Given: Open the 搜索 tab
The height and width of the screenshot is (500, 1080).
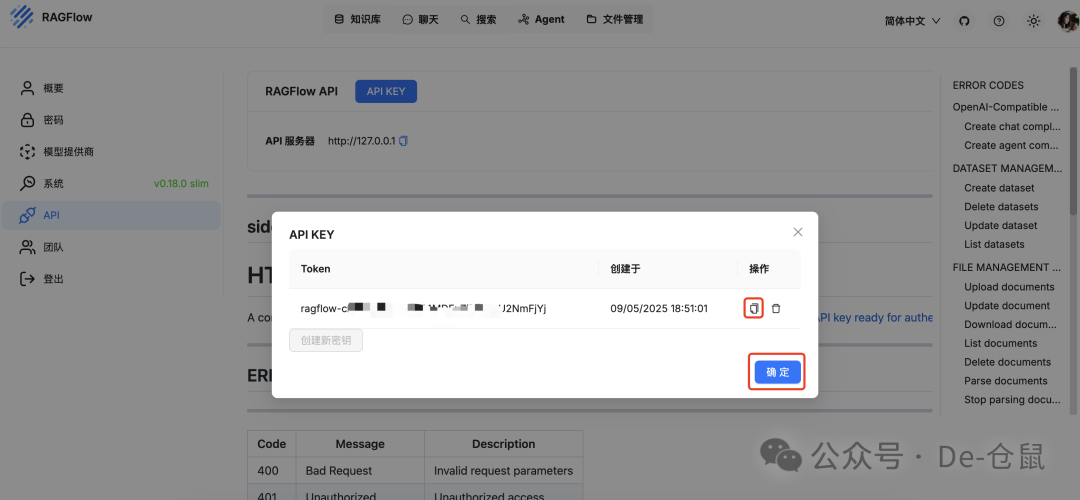Looking at the screenshot, I should 478,19.
